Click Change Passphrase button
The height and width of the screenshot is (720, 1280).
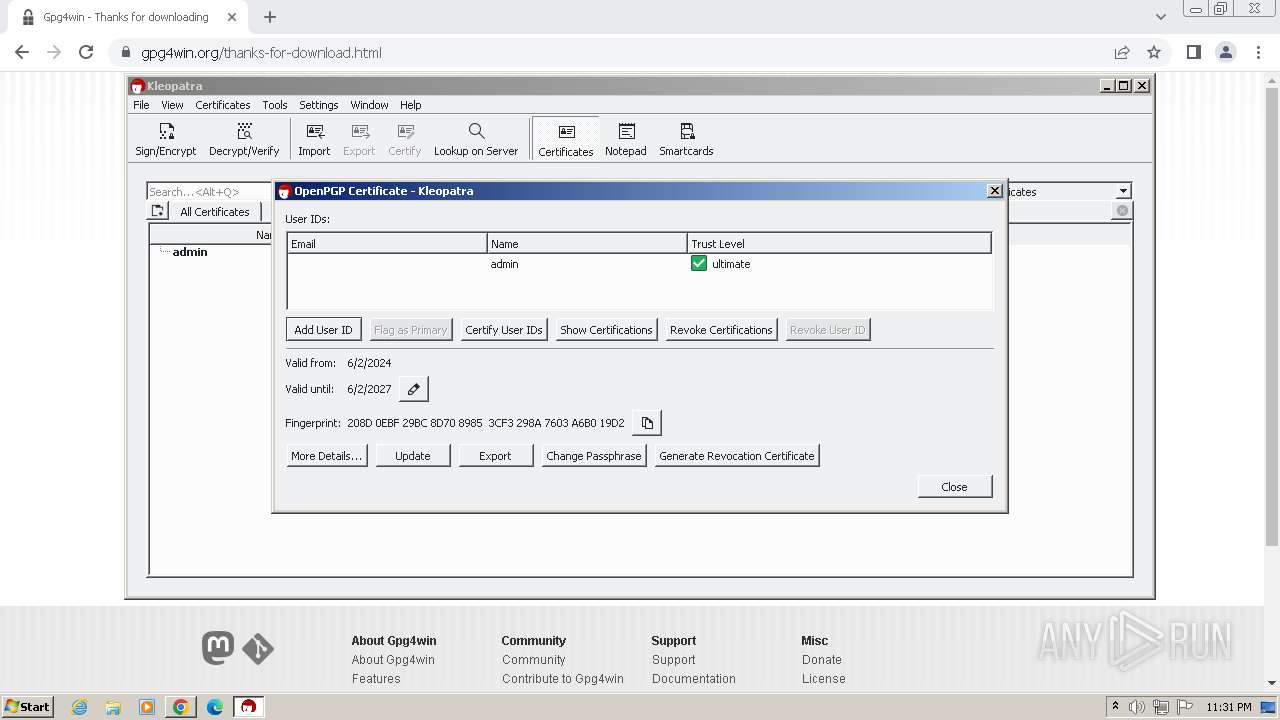point(594,456)
